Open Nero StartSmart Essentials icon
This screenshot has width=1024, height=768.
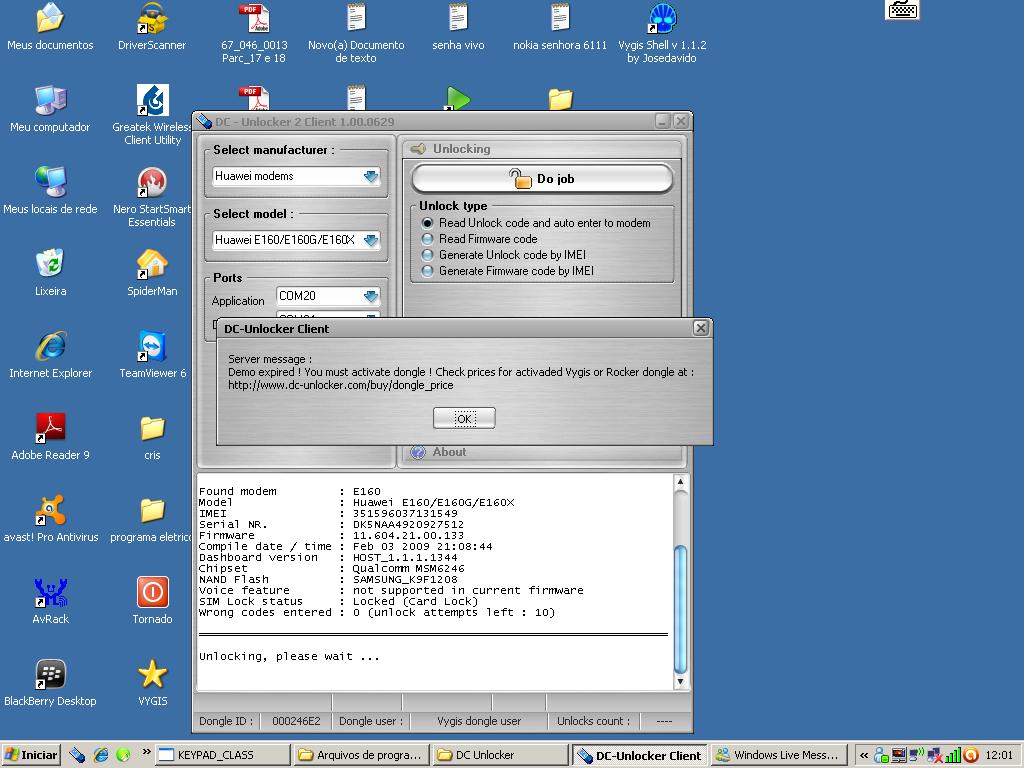[x=152, y=183]
